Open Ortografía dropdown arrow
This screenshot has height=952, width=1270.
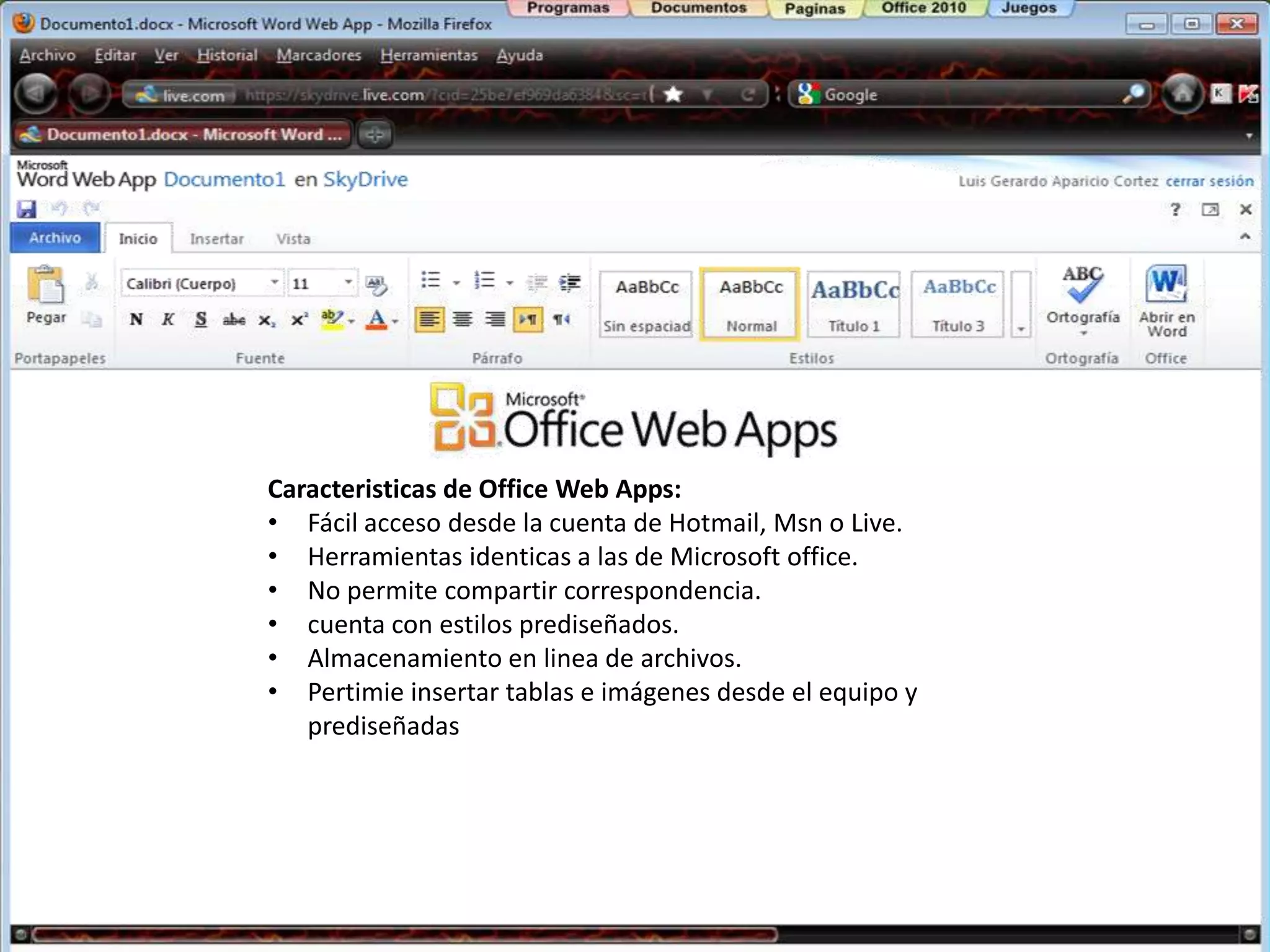click(1083, 333)
